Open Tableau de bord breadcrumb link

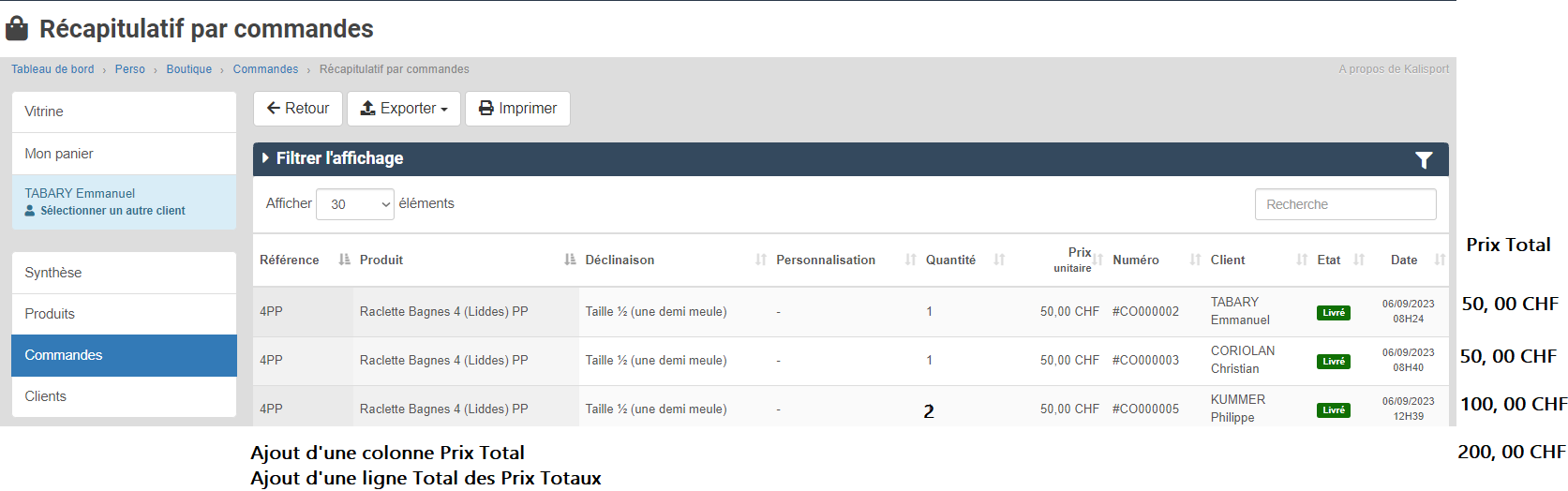click(x=52, y=69)
